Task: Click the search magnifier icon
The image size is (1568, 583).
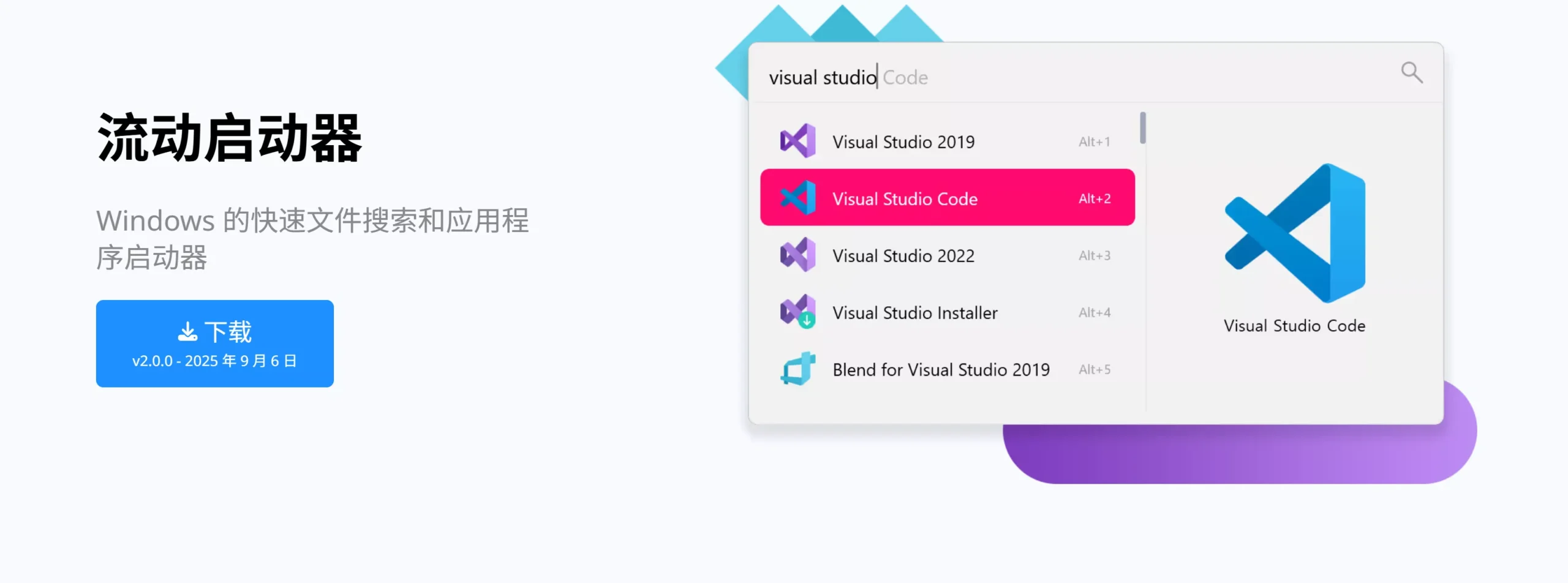Action: 1412,72
